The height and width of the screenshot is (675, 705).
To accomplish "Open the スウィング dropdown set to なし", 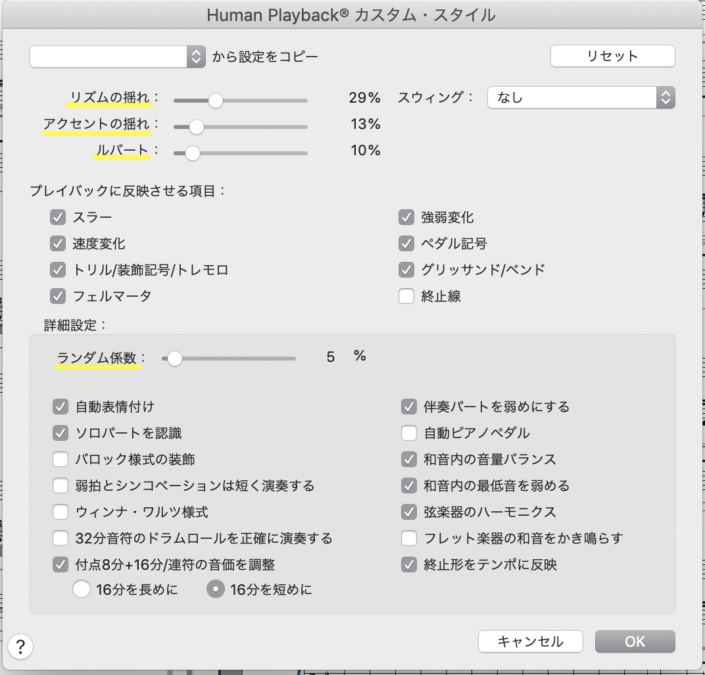I will (x=581, y=98).
